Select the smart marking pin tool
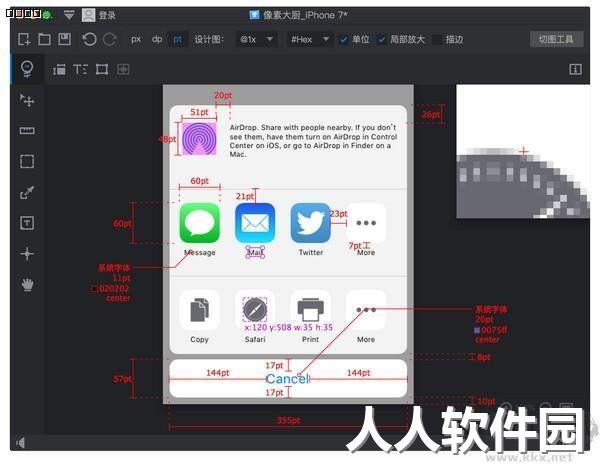The image size is (600, 464). click(x=27, y=69)
